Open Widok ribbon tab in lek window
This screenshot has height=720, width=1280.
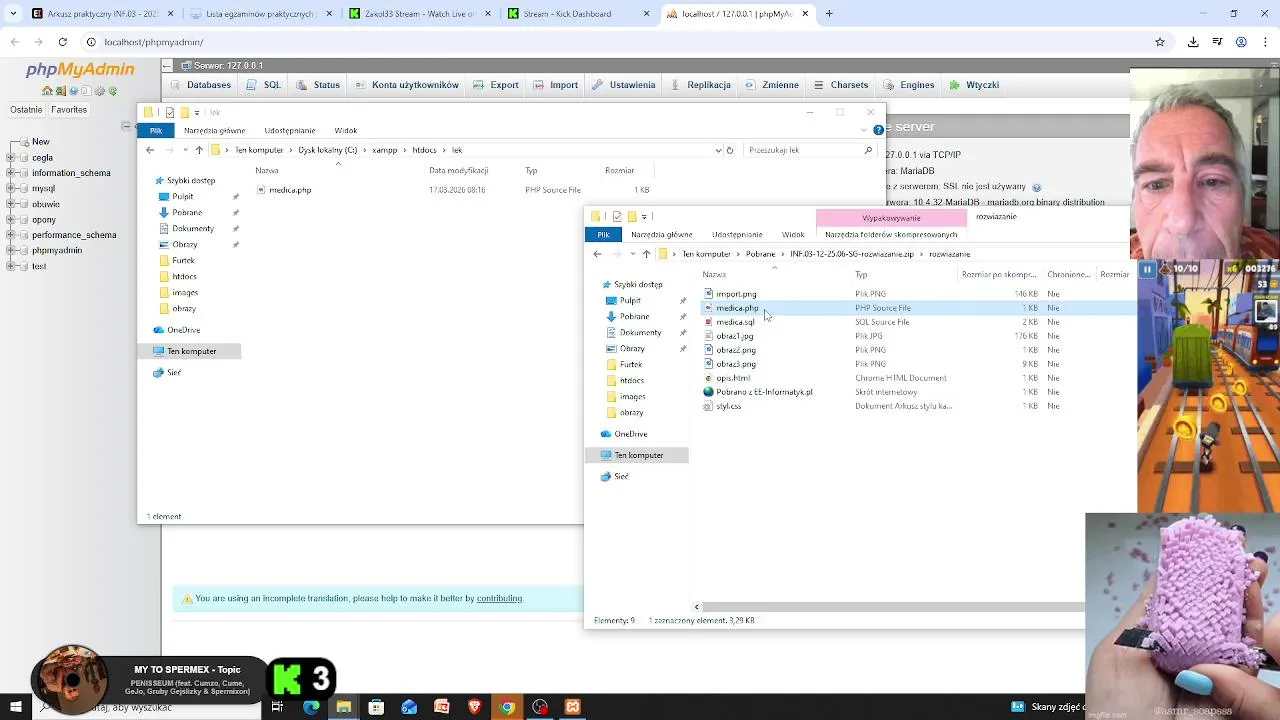345,131
